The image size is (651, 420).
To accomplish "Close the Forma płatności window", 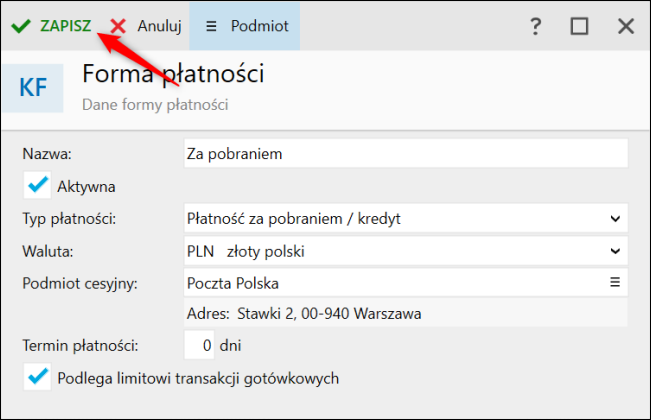I will (x=626, y=26).
